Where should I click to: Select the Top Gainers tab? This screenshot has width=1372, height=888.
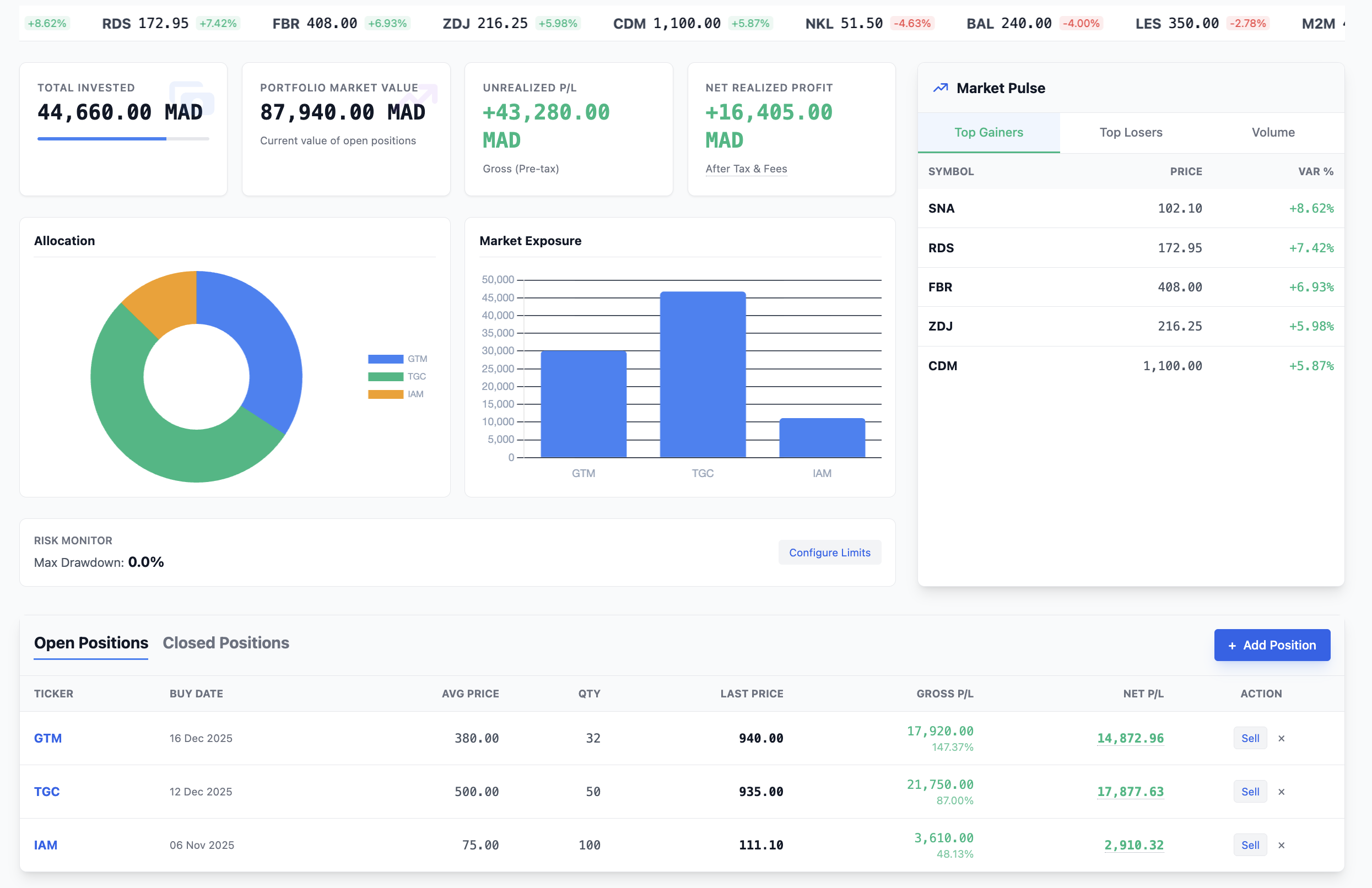(989, 132)
